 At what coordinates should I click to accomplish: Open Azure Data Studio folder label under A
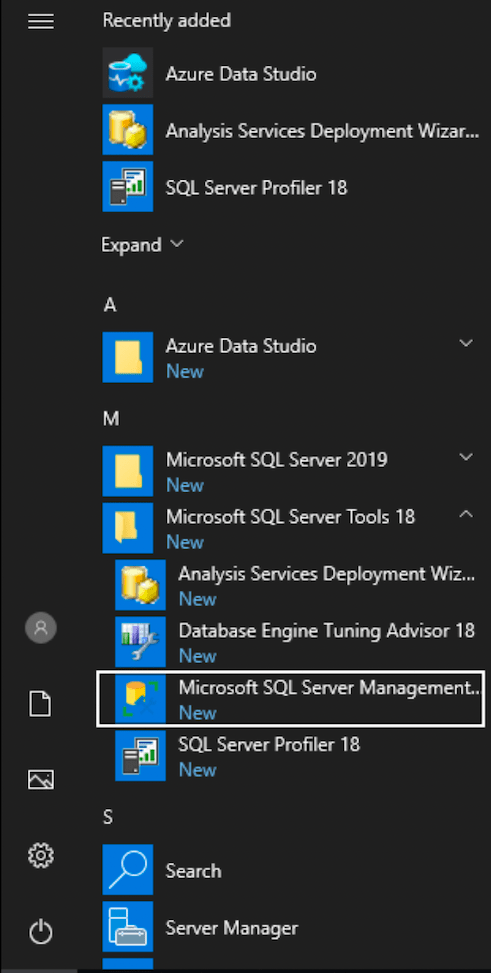[241, 346]
